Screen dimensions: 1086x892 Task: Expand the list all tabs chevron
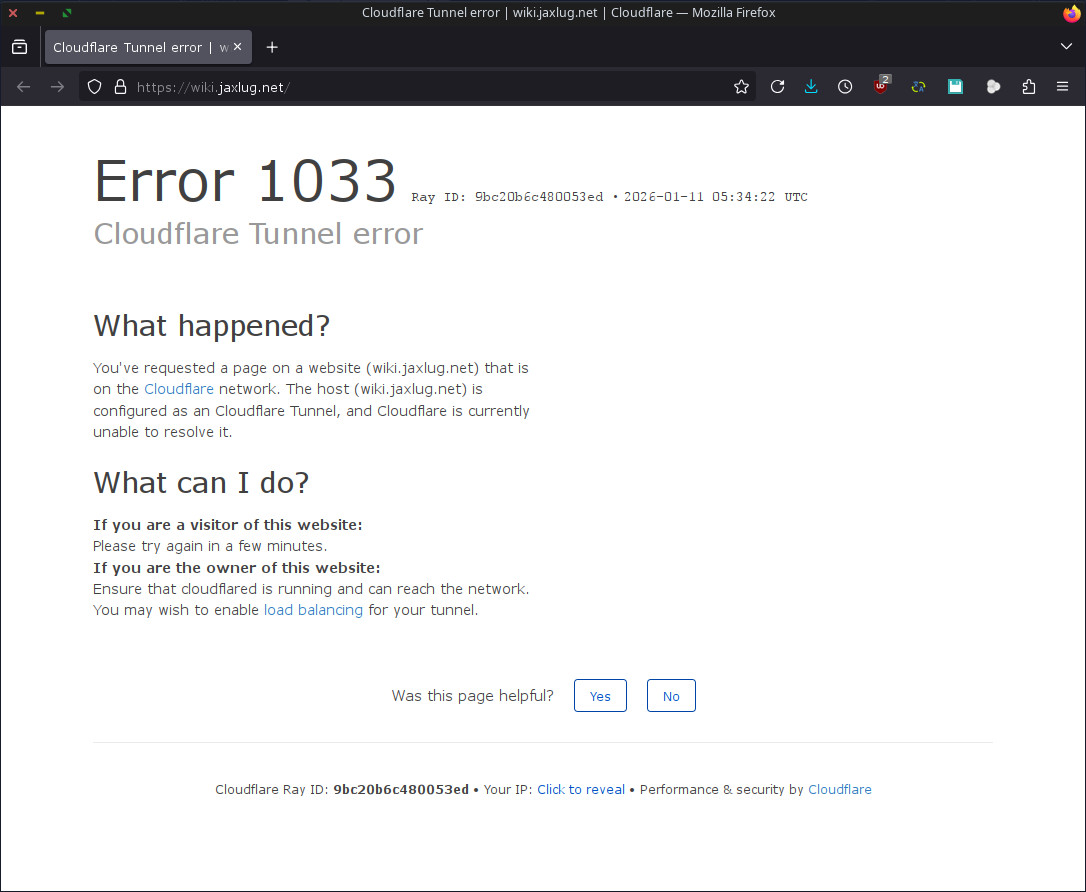tap(1066, 46)
